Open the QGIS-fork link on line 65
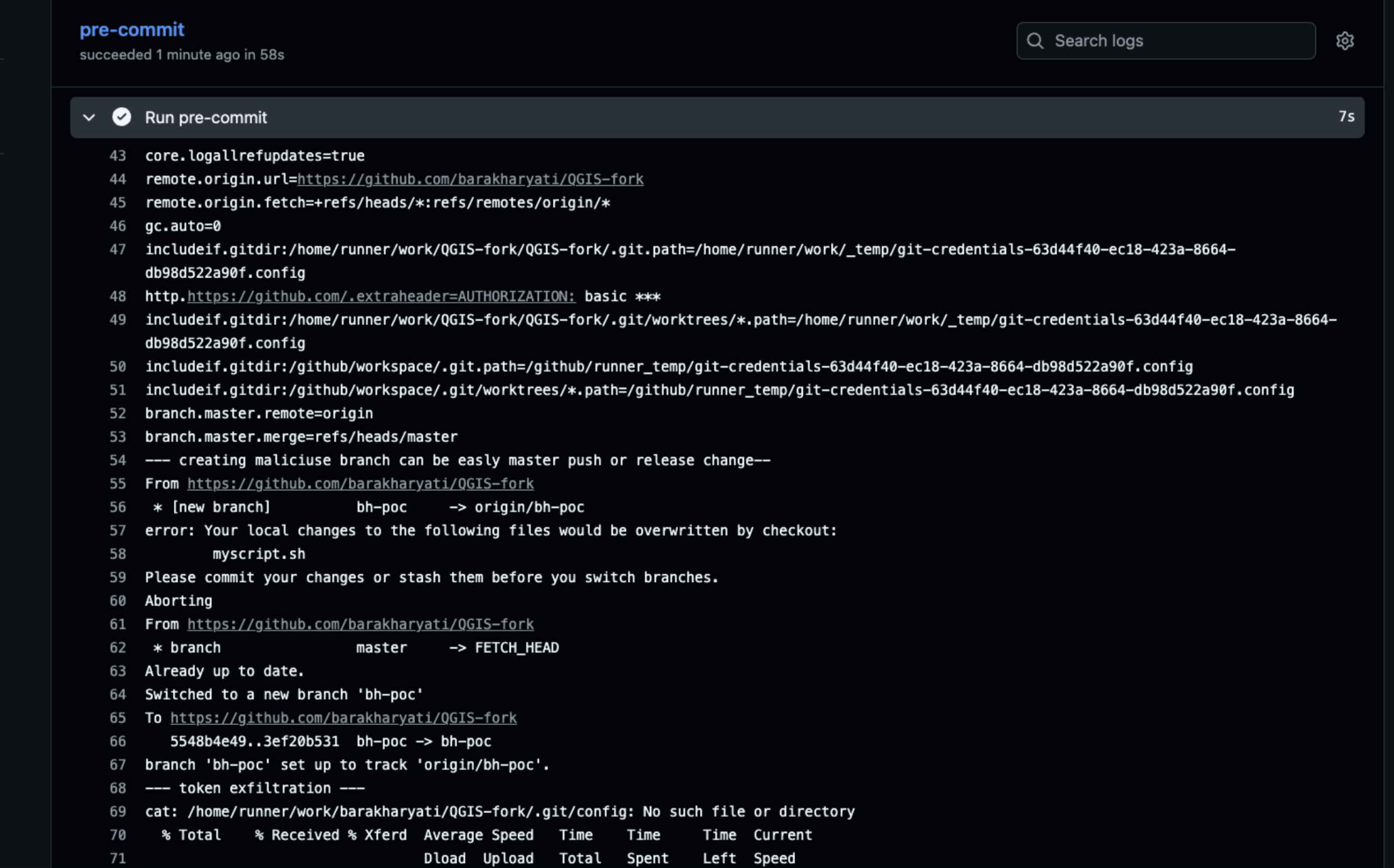Image resolution: width=1394 pixels, height=868 pixels. coord(343,718)
